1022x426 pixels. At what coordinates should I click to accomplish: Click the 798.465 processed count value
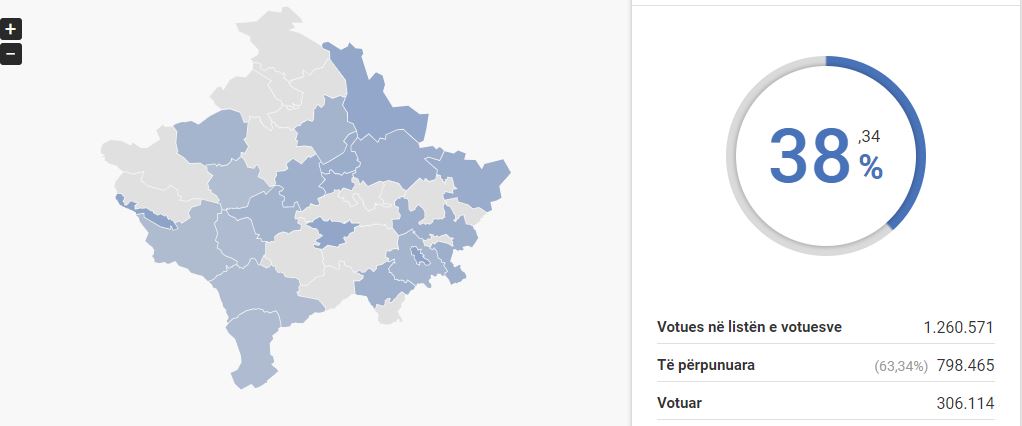965,365
